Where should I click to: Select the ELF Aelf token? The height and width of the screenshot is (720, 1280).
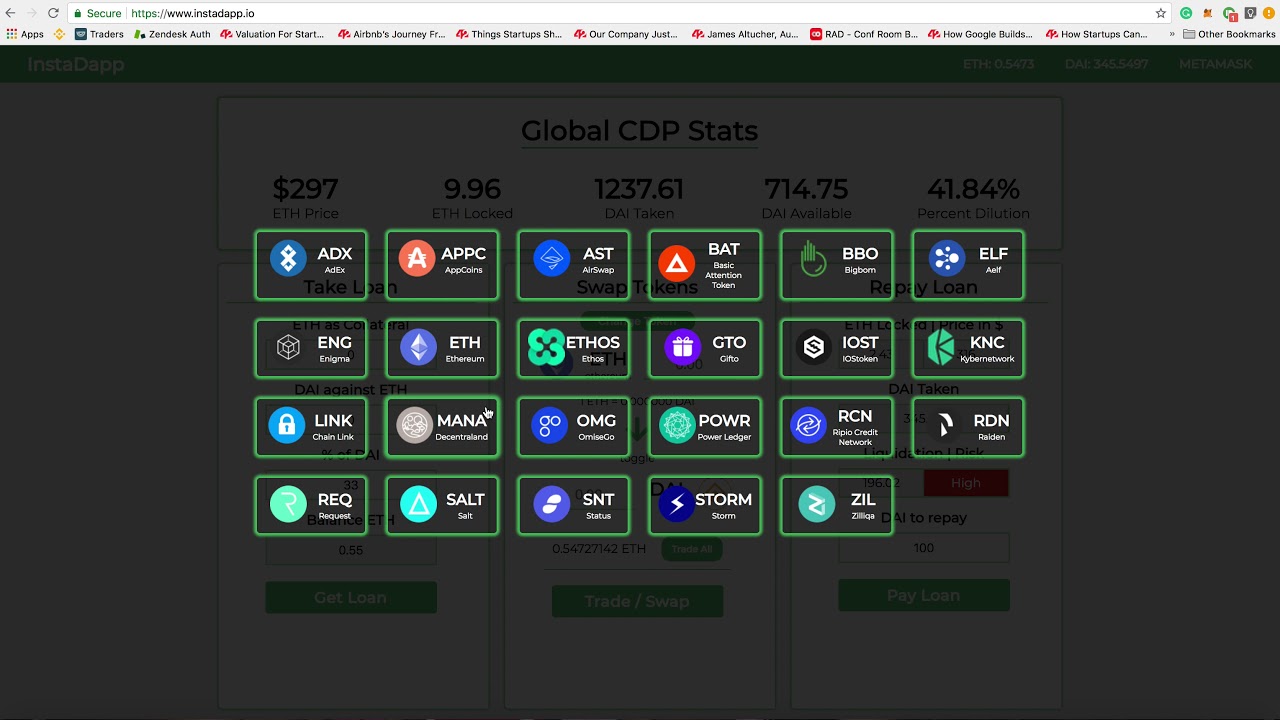(968, 265)
